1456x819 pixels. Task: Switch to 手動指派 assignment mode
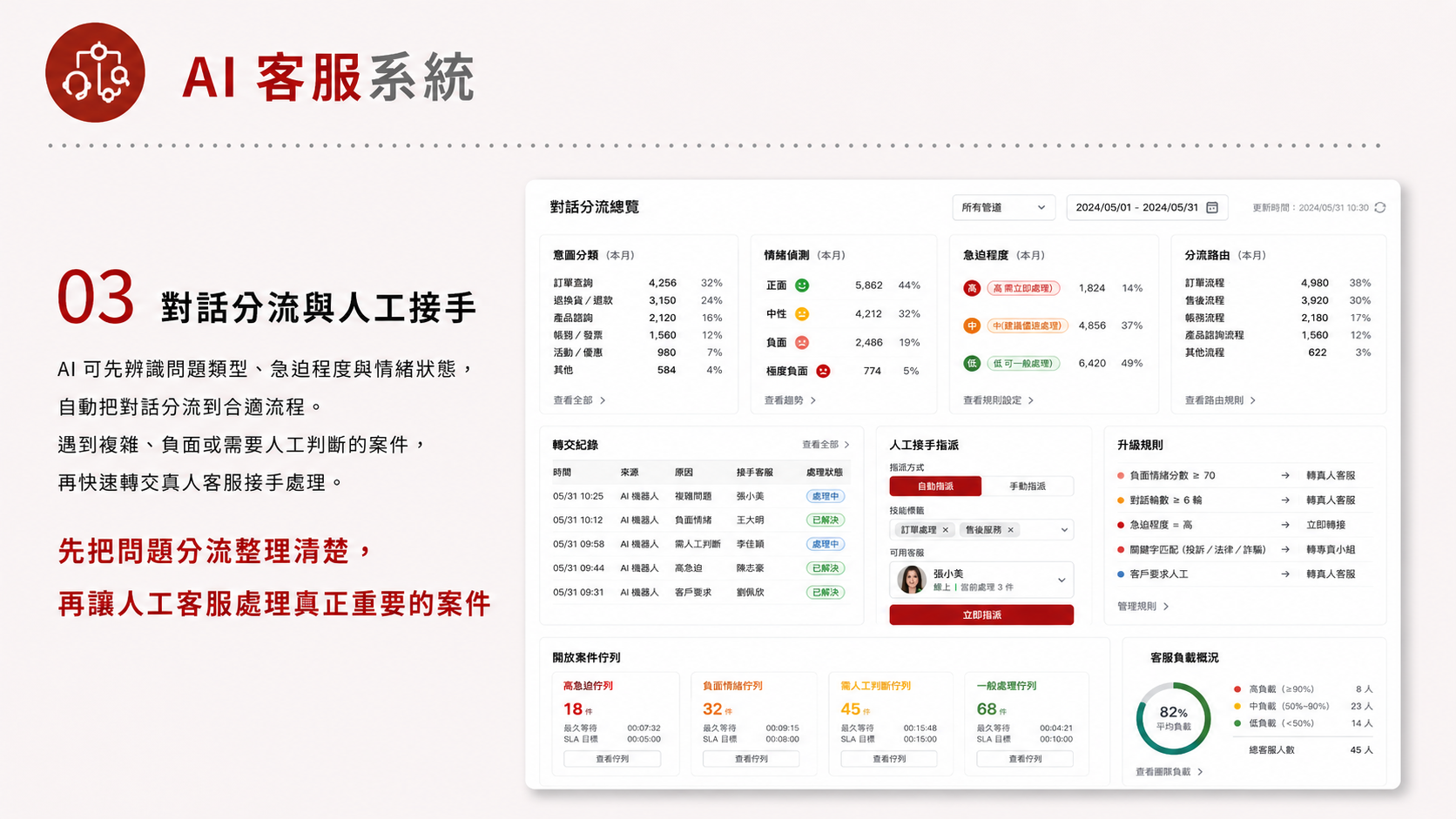coord(1028,487)
